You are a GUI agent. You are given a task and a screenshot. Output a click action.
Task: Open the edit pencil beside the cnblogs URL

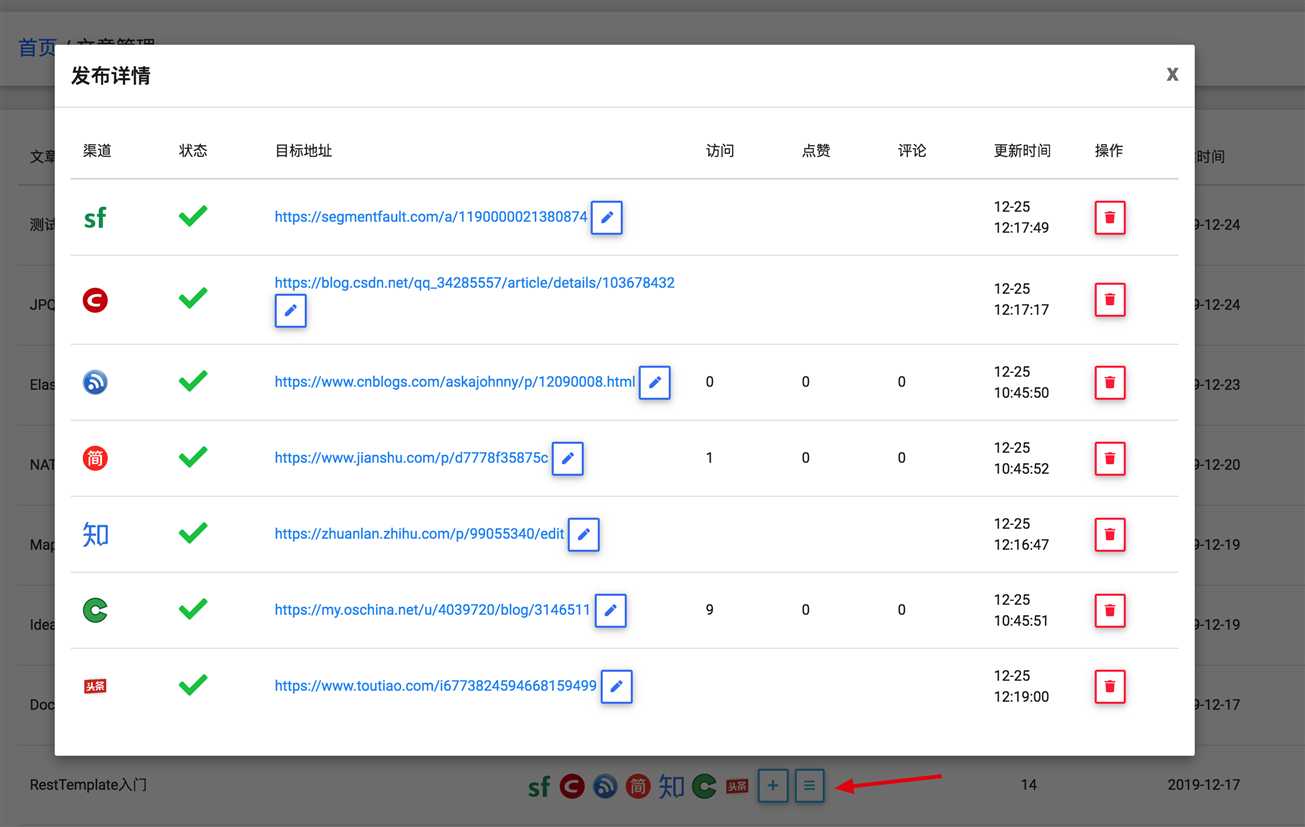coord(655,382)
